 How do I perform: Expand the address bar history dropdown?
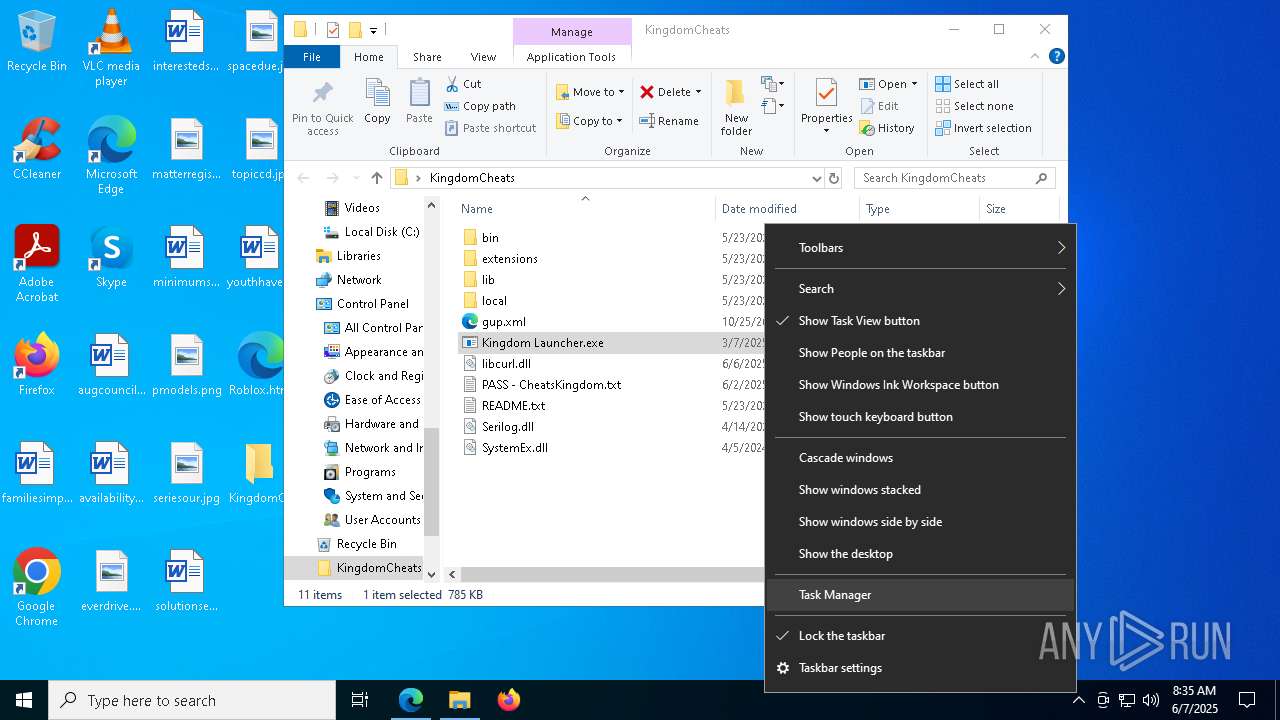tap(817, 178)
